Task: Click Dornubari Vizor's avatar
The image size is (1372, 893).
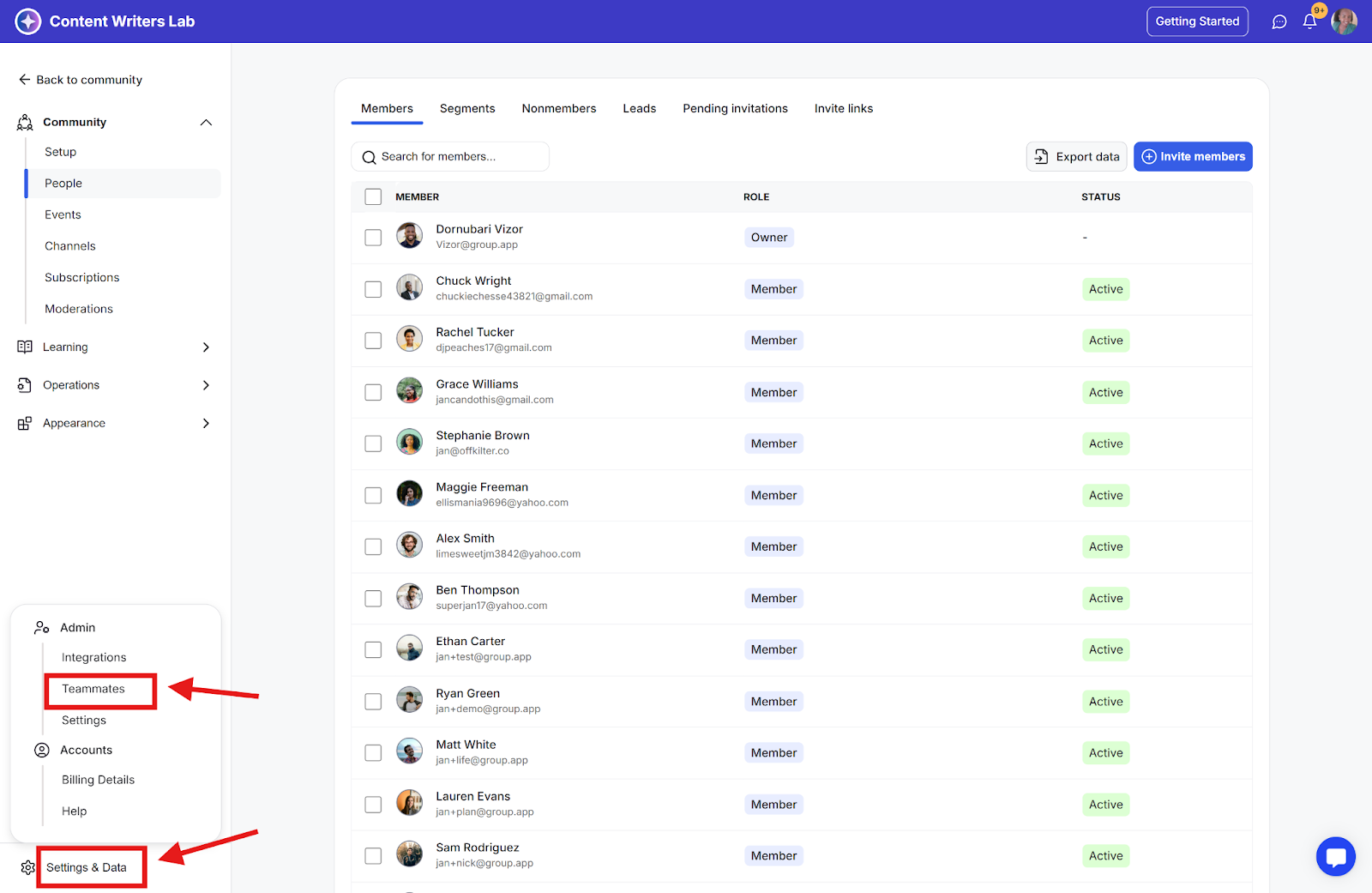Action: click(410, 235)
